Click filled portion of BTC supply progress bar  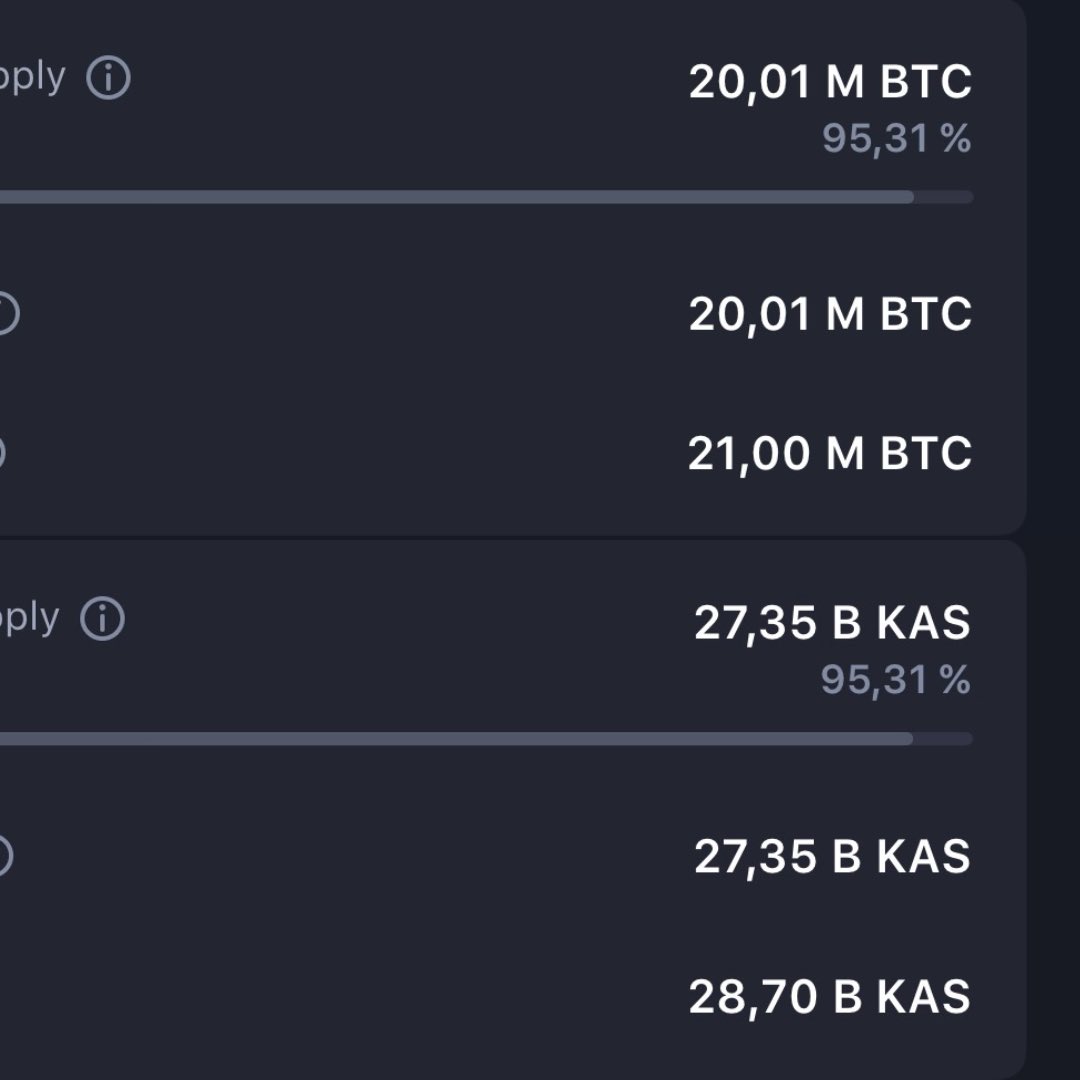(x=450, y=197)
